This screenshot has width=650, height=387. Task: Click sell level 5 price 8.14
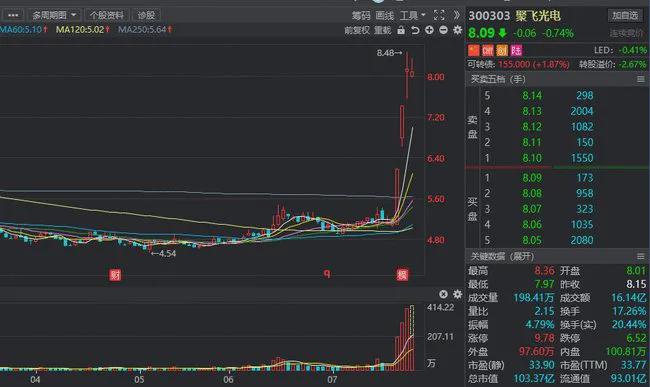click(x=532, y=96)
